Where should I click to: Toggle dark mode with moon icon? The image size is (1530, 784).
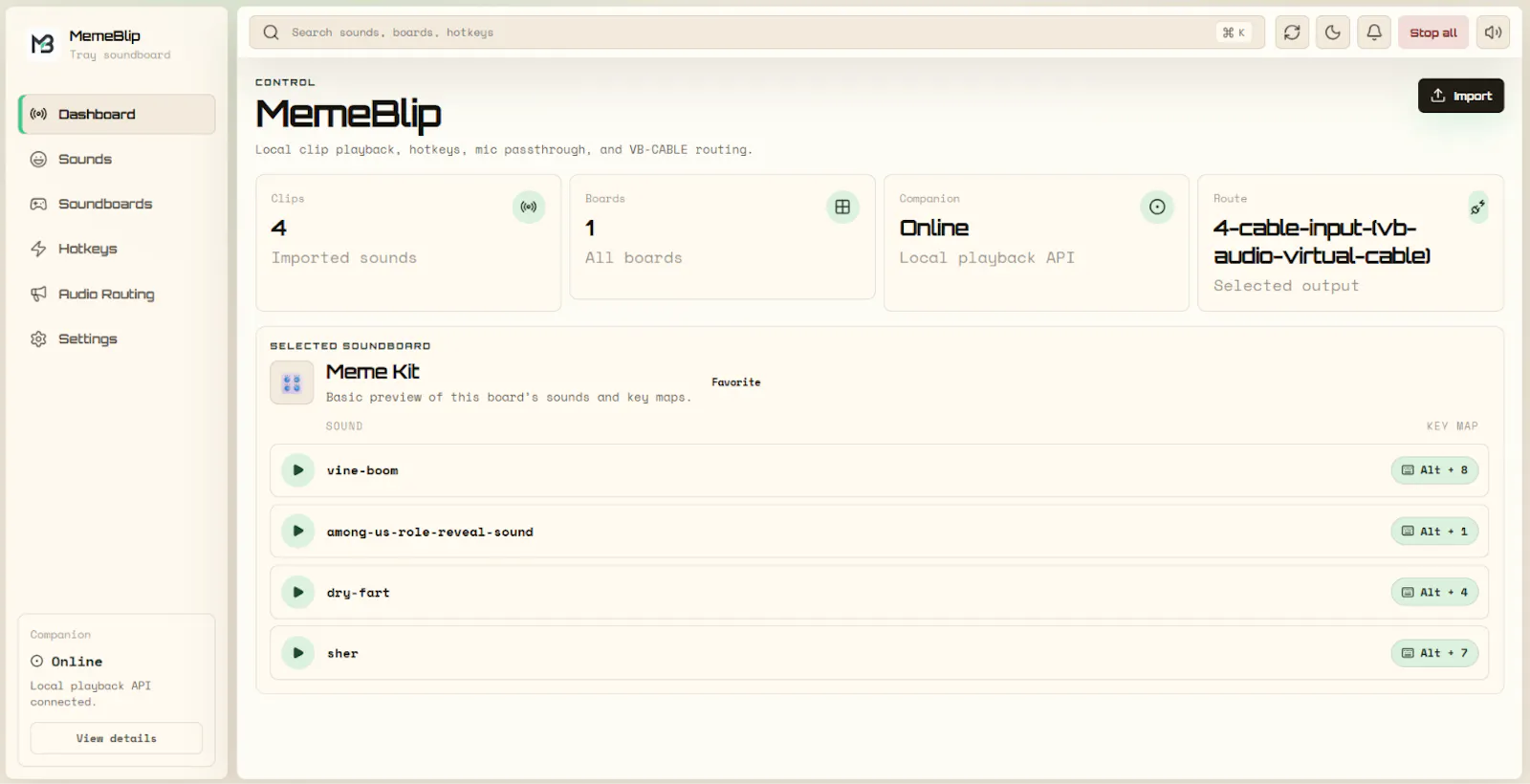[x=1333, y=33]
